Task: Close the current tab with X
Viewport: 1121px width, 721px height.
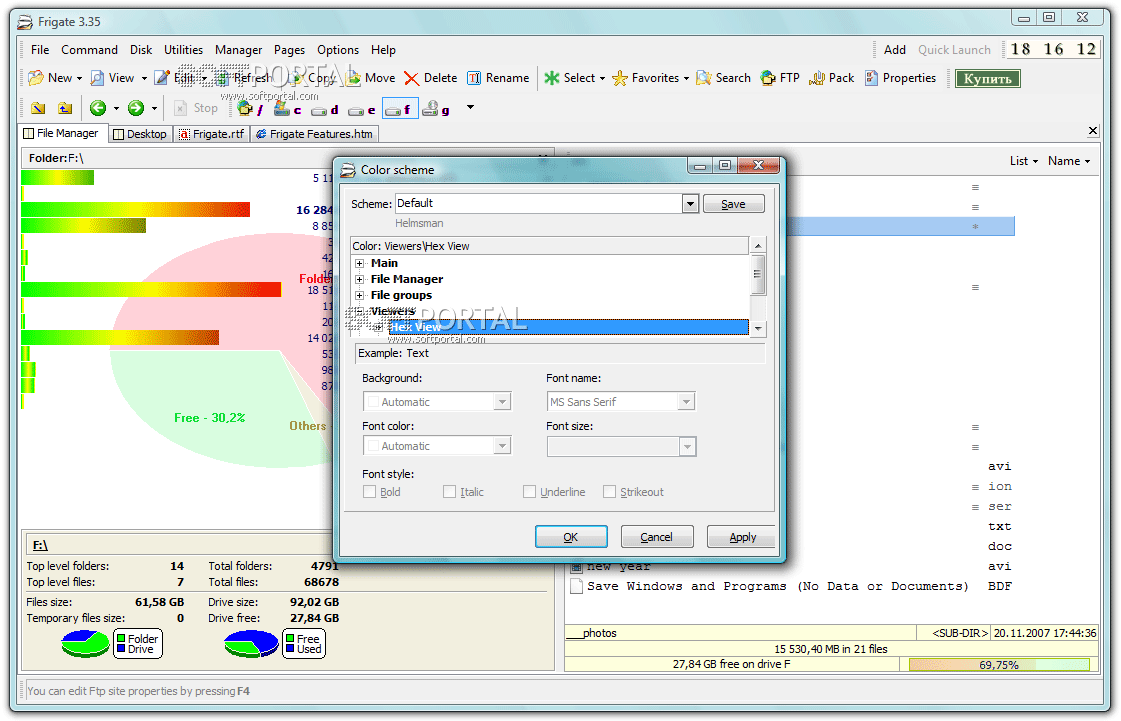Action: pyautogui.click(x=1092, y=131)
